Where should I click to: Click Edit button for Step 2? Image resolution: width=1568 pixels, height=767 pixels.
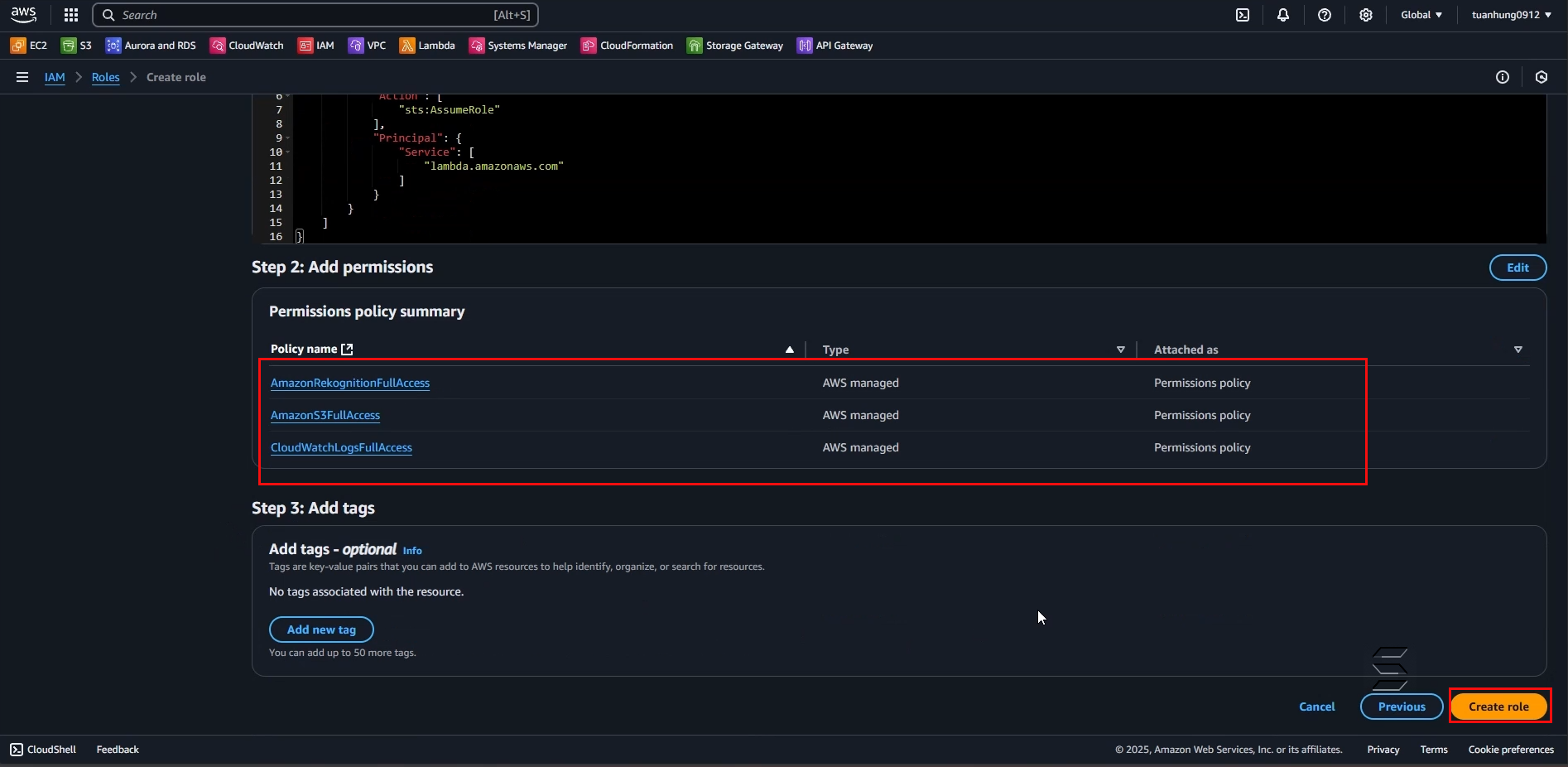1517,268
